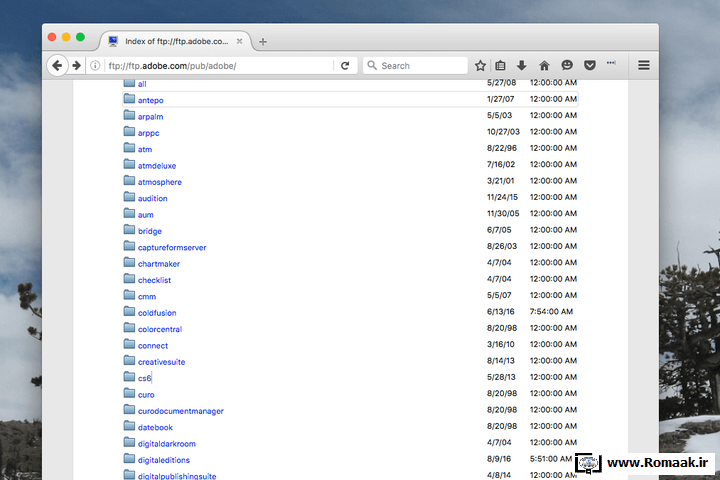Click the folder icon beside creativesuite
The height and width of the screenshot is (480, 720).
pyautogui.click(x=129, y=361)
